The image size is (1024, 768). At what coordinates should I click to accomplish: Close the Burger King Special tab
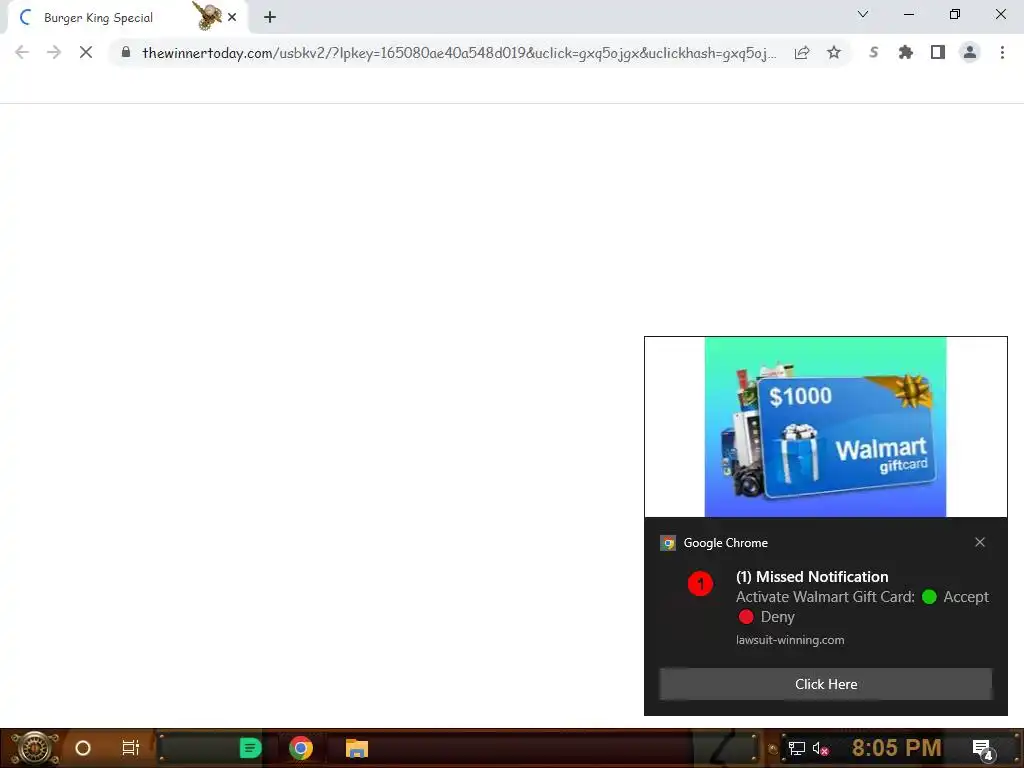click(x=232, y=18)
